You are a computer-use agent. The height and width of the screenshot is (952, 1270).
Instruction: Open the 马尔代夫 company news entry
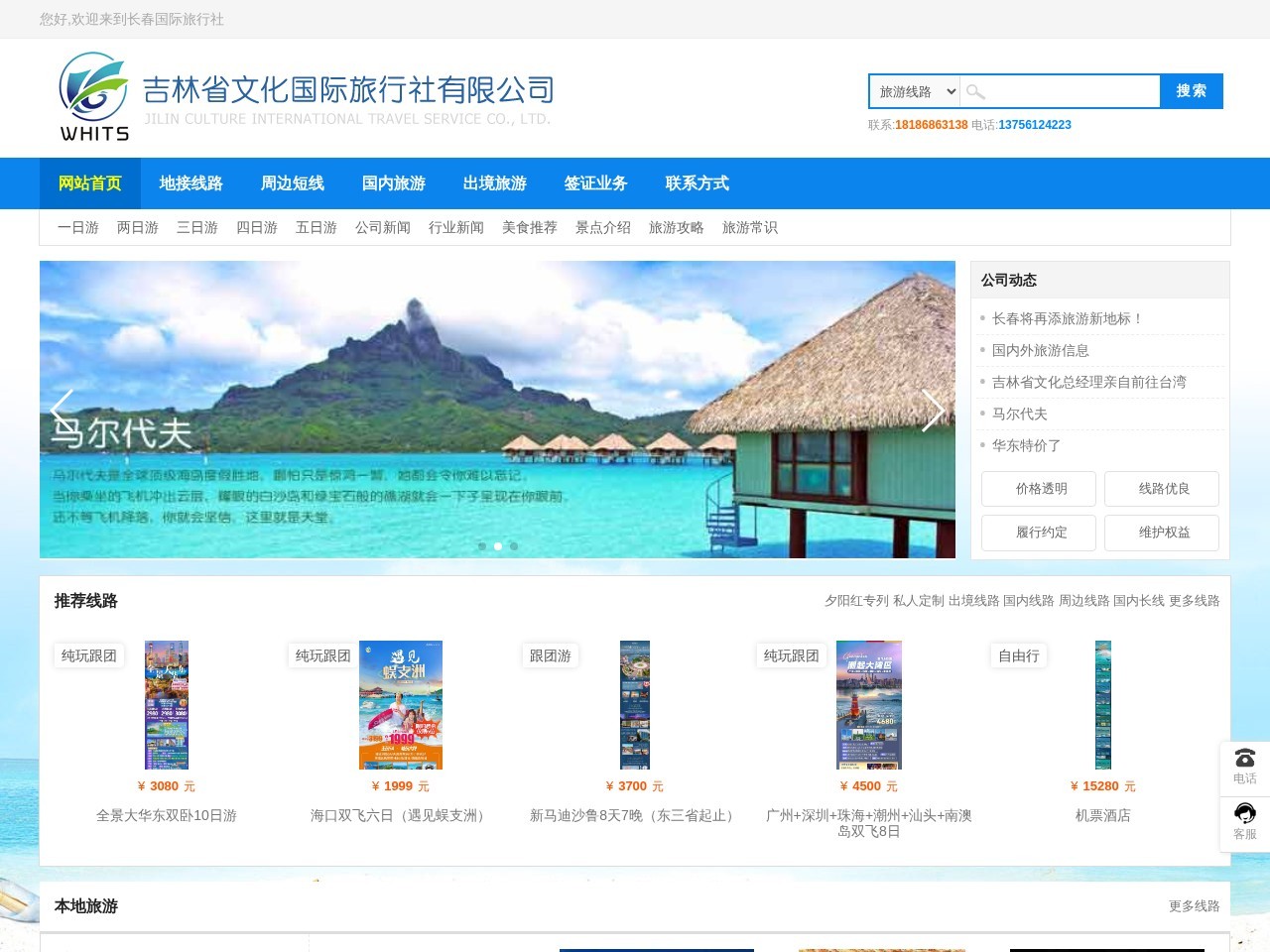[1018, 414]
